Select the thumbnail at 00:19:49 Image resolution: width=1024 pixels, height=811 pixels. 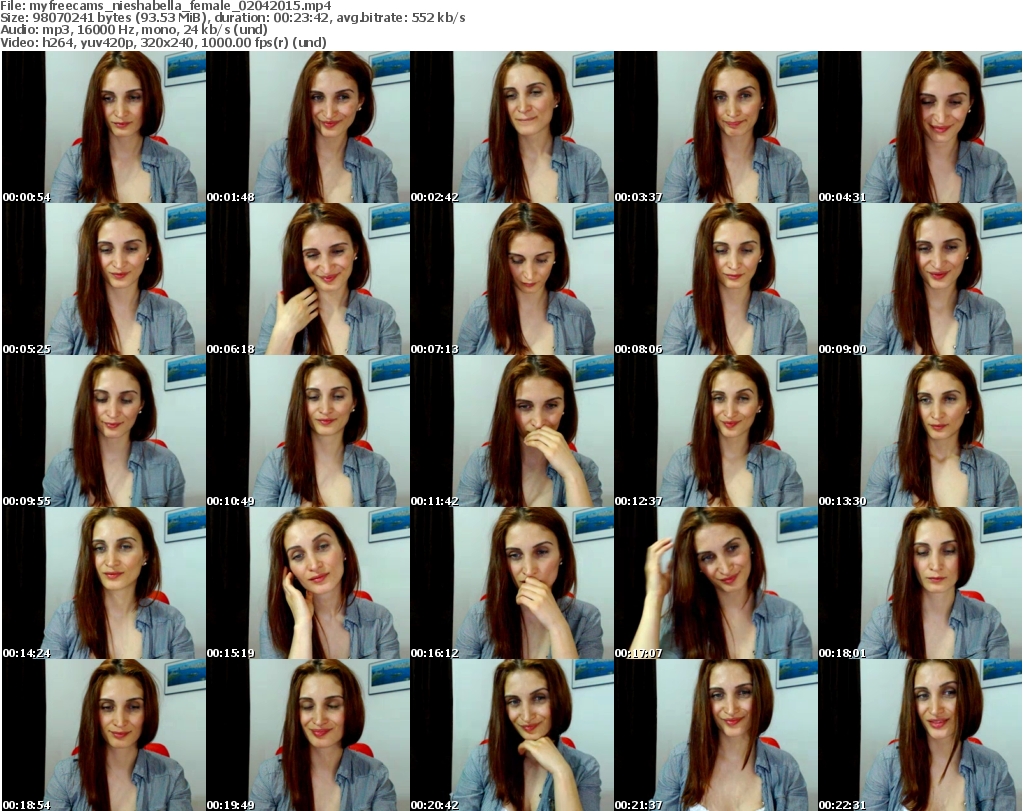(308, 735)
